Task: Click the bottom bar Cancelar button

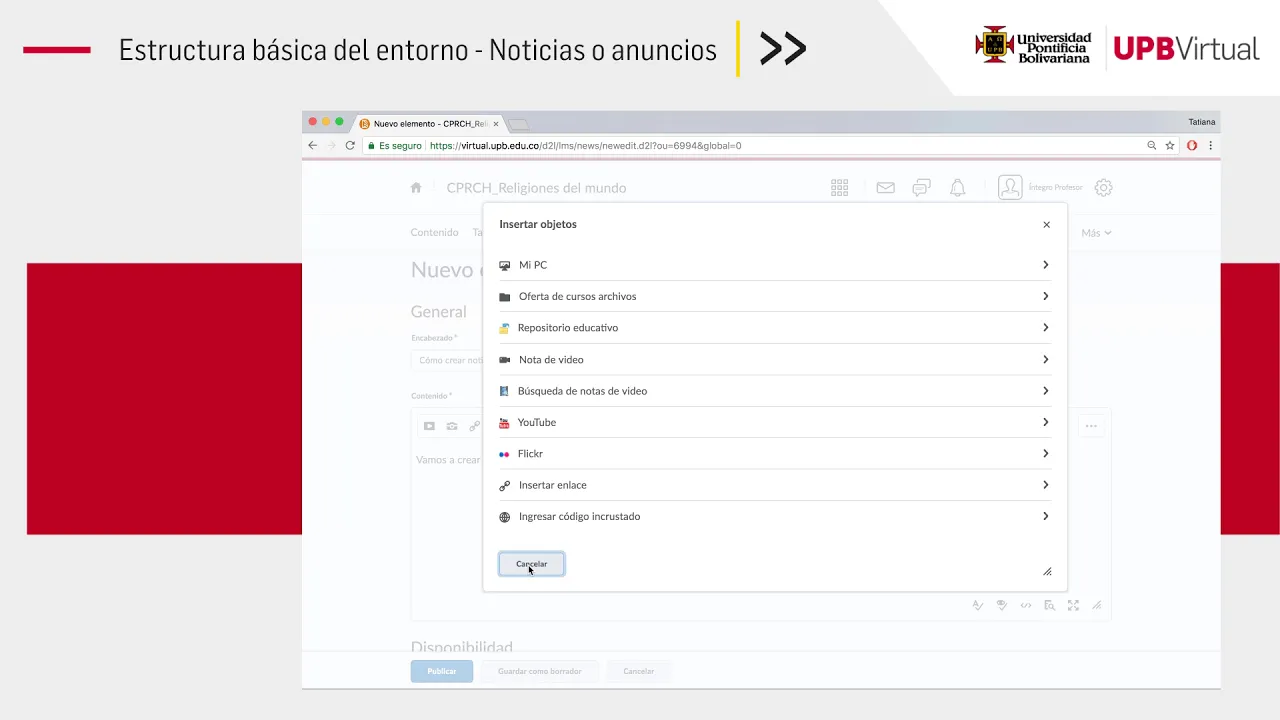Action: (638, 671)
